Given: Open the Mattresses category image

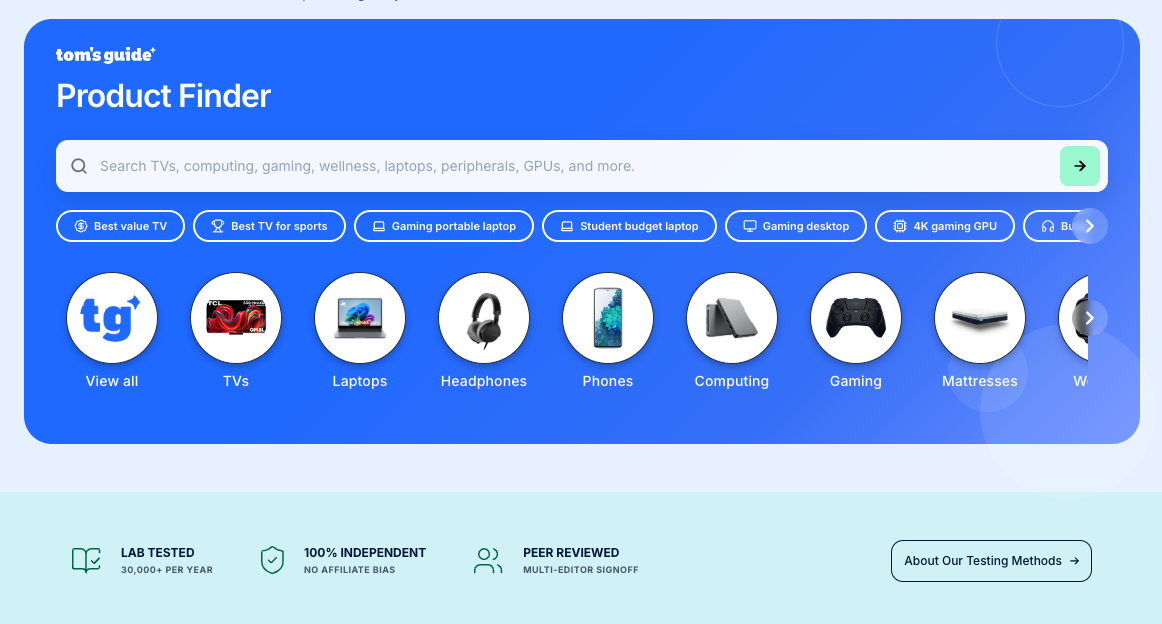Looking at the screenshot, I should (x=980, y=318).
